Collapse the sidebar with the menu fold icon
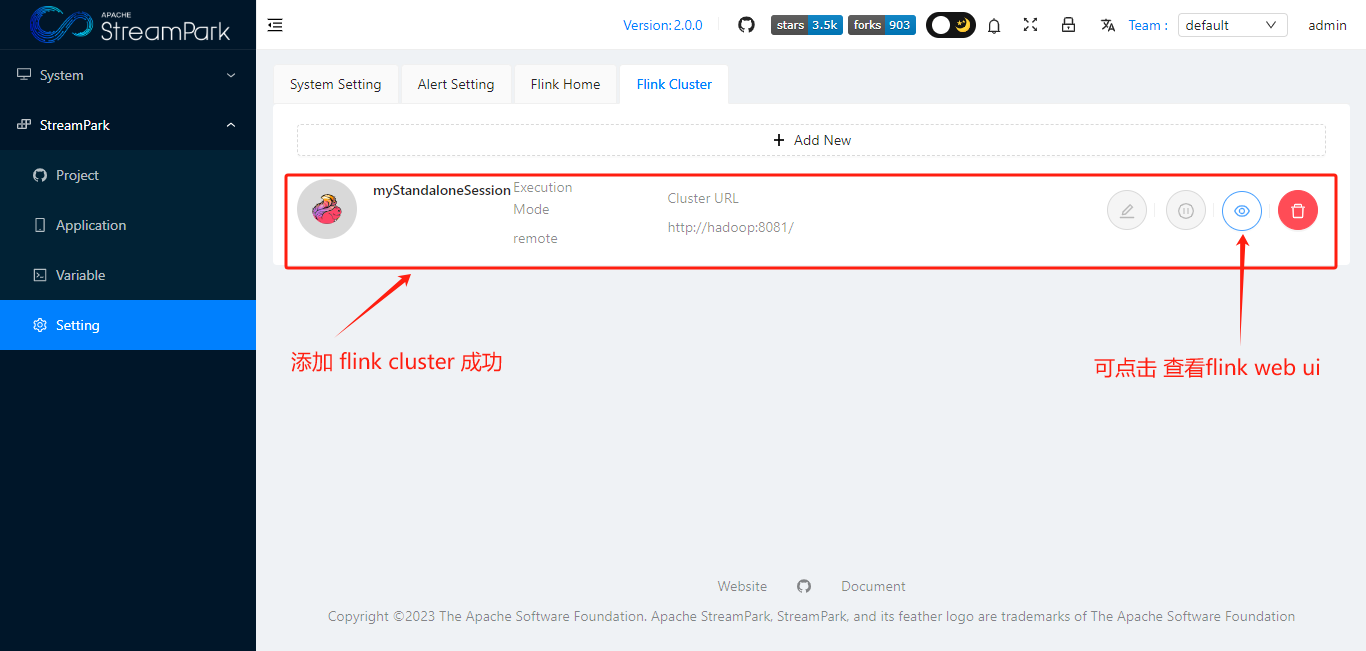 coord(275,25)
